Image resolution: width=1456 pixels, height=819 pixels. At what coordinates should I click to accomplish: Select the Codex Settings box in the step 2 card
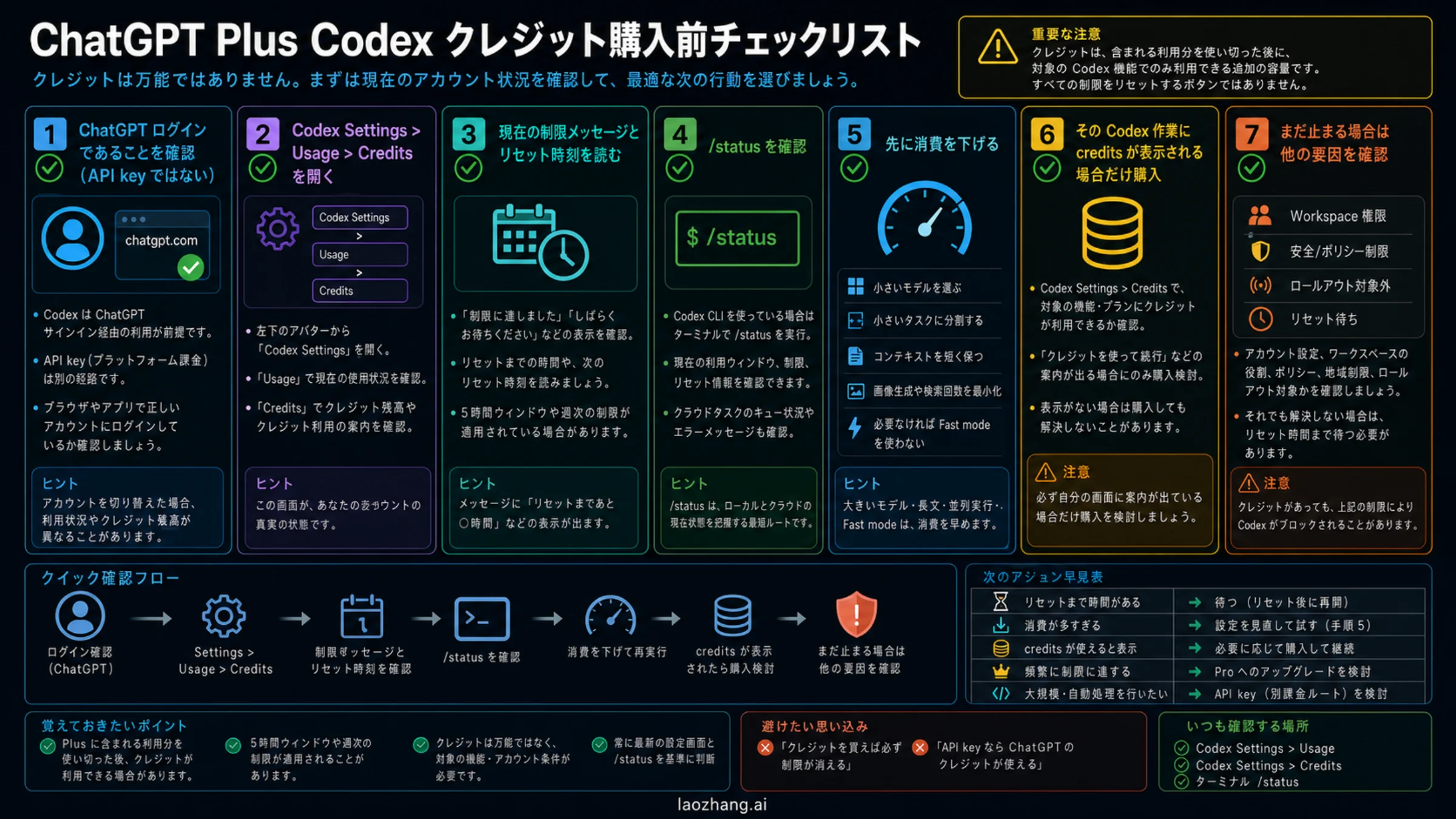[x=360, y=217]
